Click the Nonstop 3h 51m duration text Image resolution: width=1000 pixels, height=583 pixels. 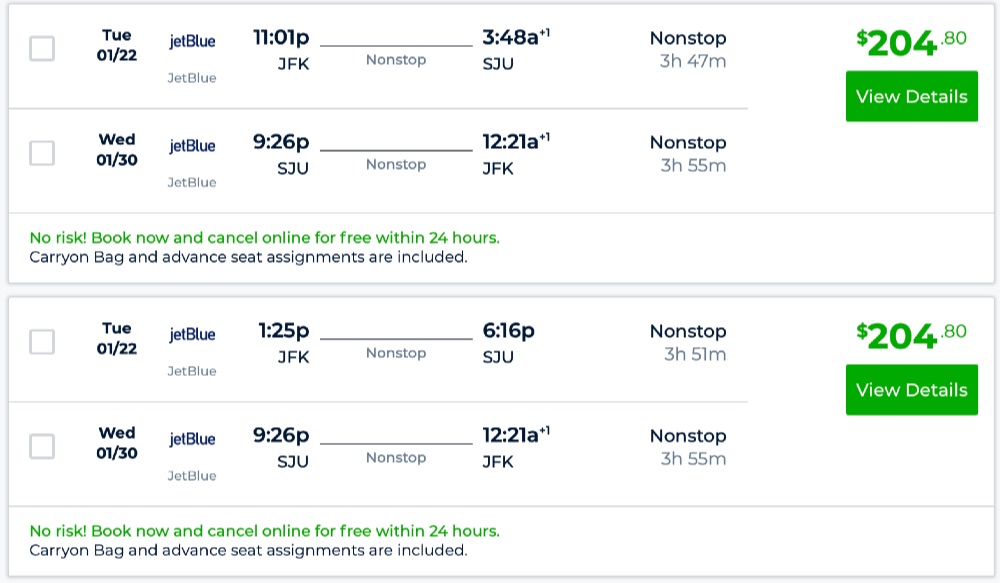[688, 343]
